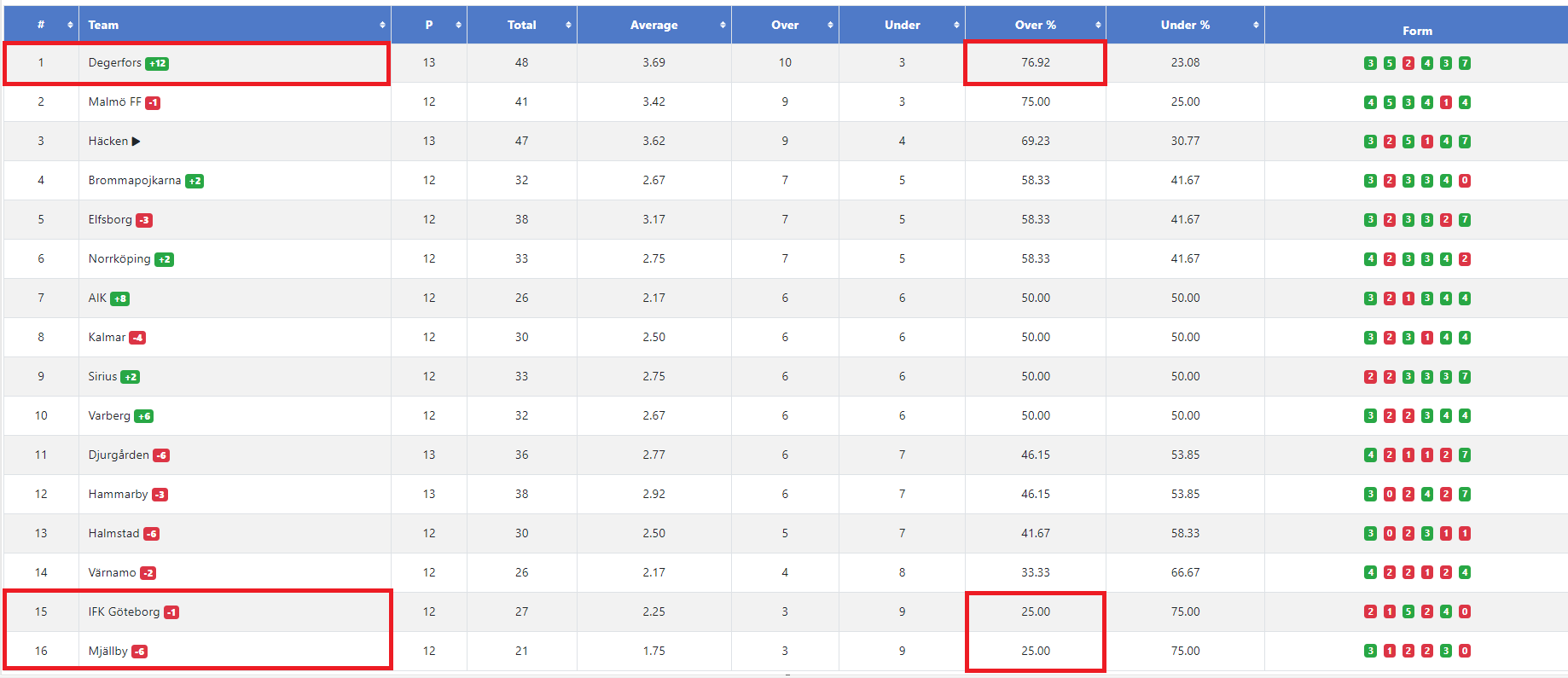1568x678 pixels.
Task: Click Kalmar -4 position badge
Action: coord(137,338)
